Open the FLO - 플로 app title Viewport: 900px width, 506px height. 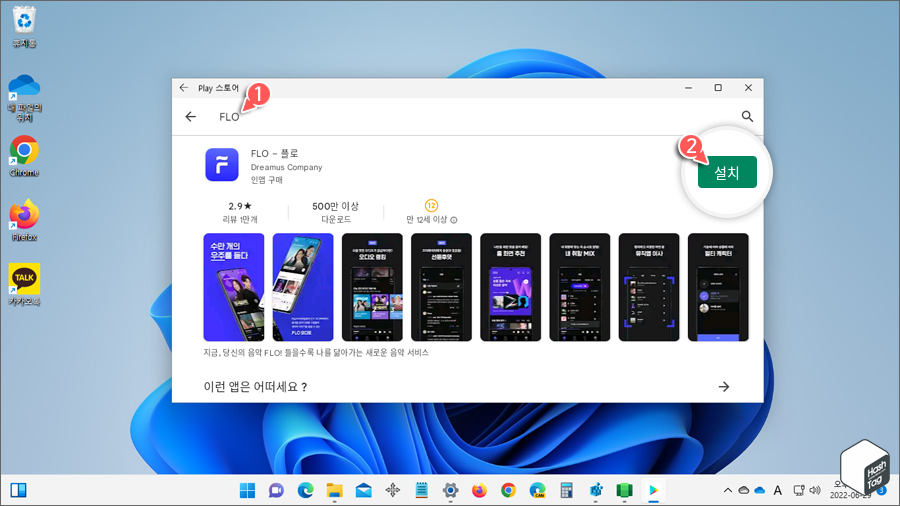coord(274,154)
